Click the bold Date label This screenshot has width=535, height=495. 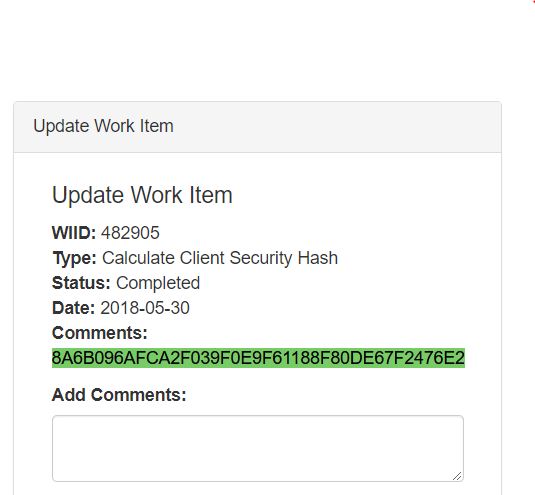pos(73,308)
